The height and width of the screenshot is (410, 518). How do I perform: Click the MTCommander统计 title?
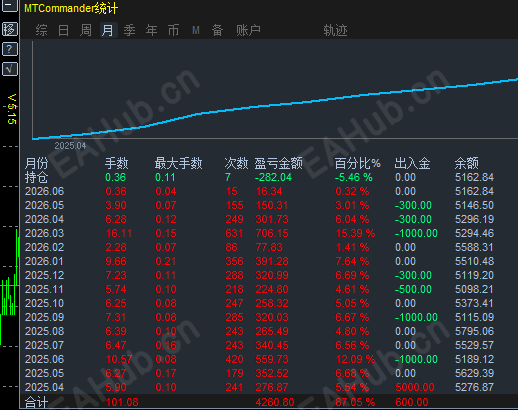point(71,8)
